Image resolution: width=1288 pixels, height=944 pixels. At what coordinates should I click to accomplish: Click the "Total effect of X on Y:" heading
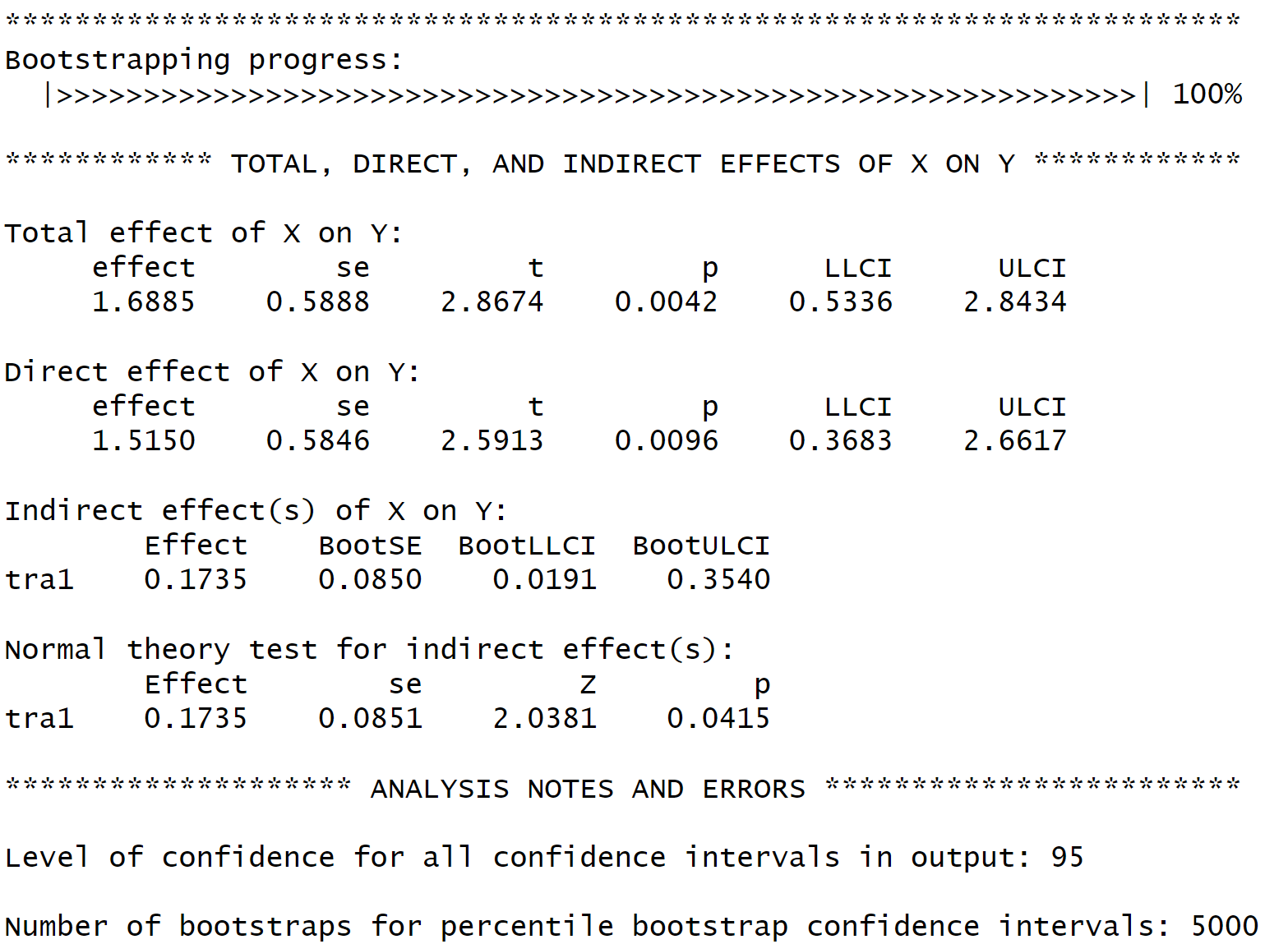point(203,233)
